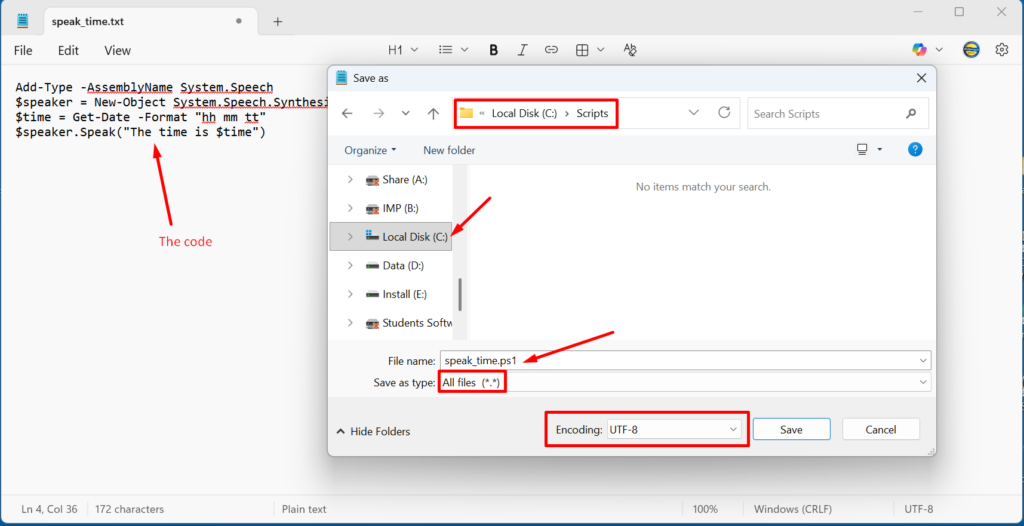Open the H1 heading dropdown

click(x=403, y=50)
